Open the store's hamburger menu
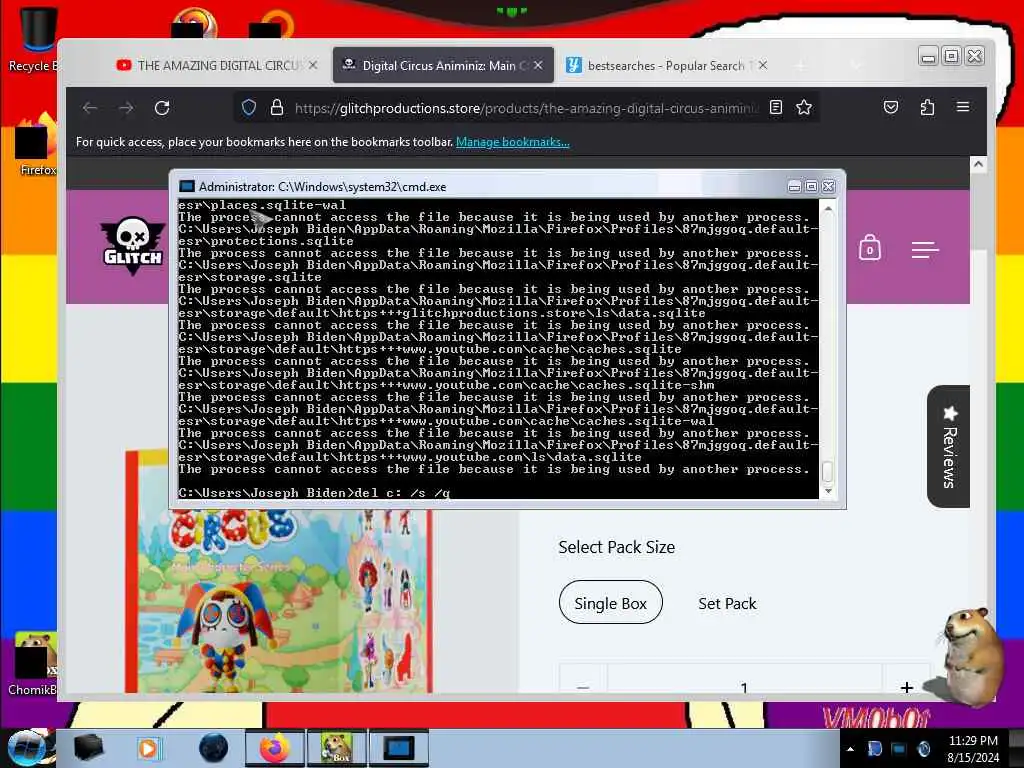Viewport: 1024px width, 768px height. click(925, 249)
